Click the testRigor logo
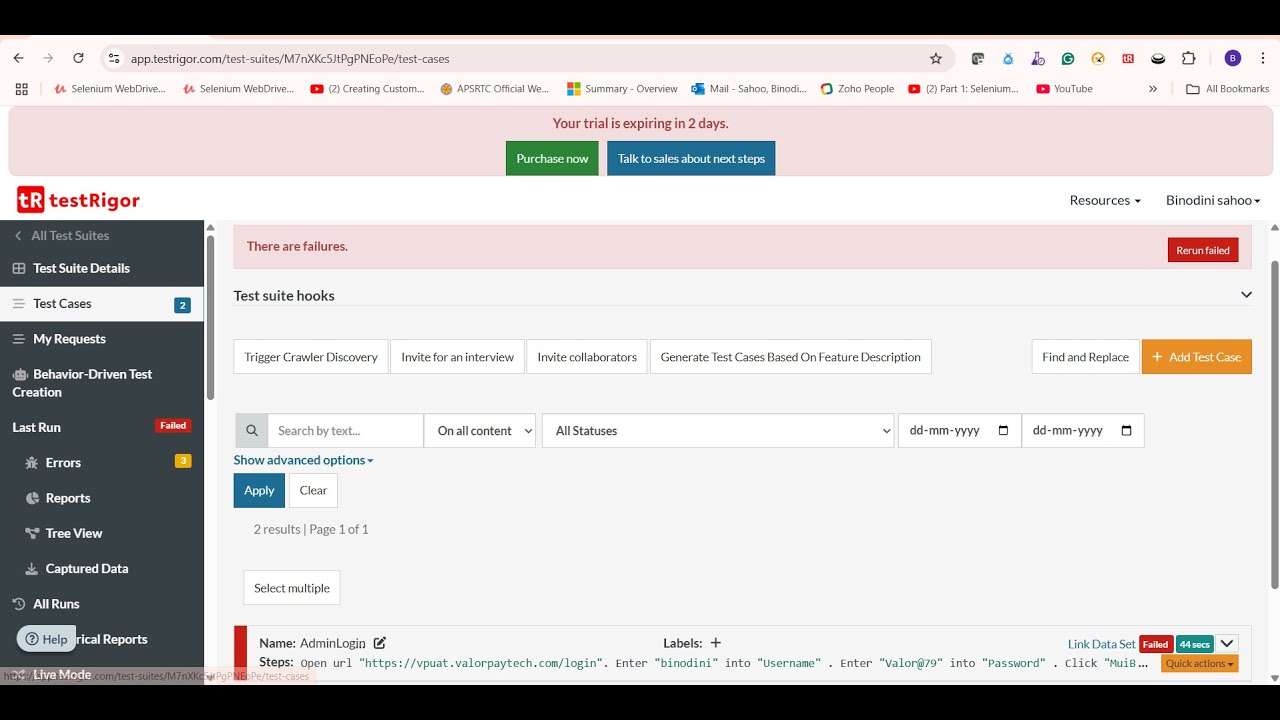1280x720 pixels. 78,200
